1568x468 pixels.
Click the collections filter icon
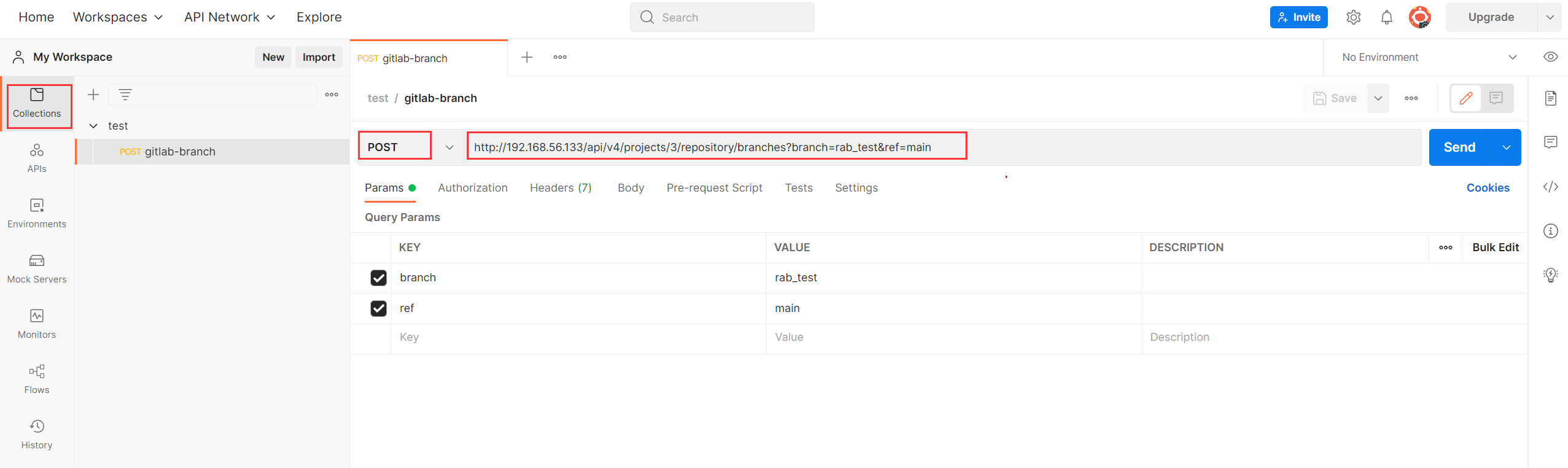point(125,95)
